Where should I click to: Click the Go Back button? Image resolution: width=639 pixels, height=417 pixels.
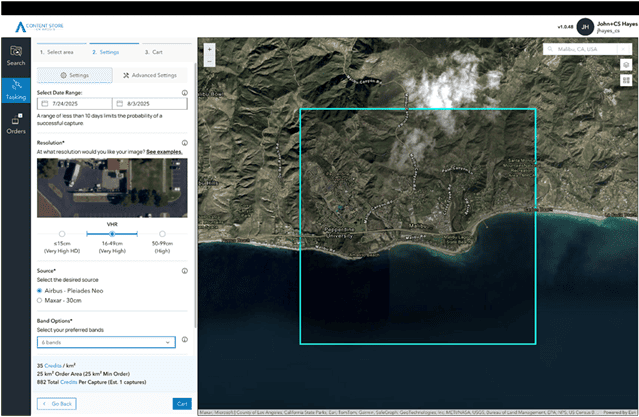click(57, 404)
